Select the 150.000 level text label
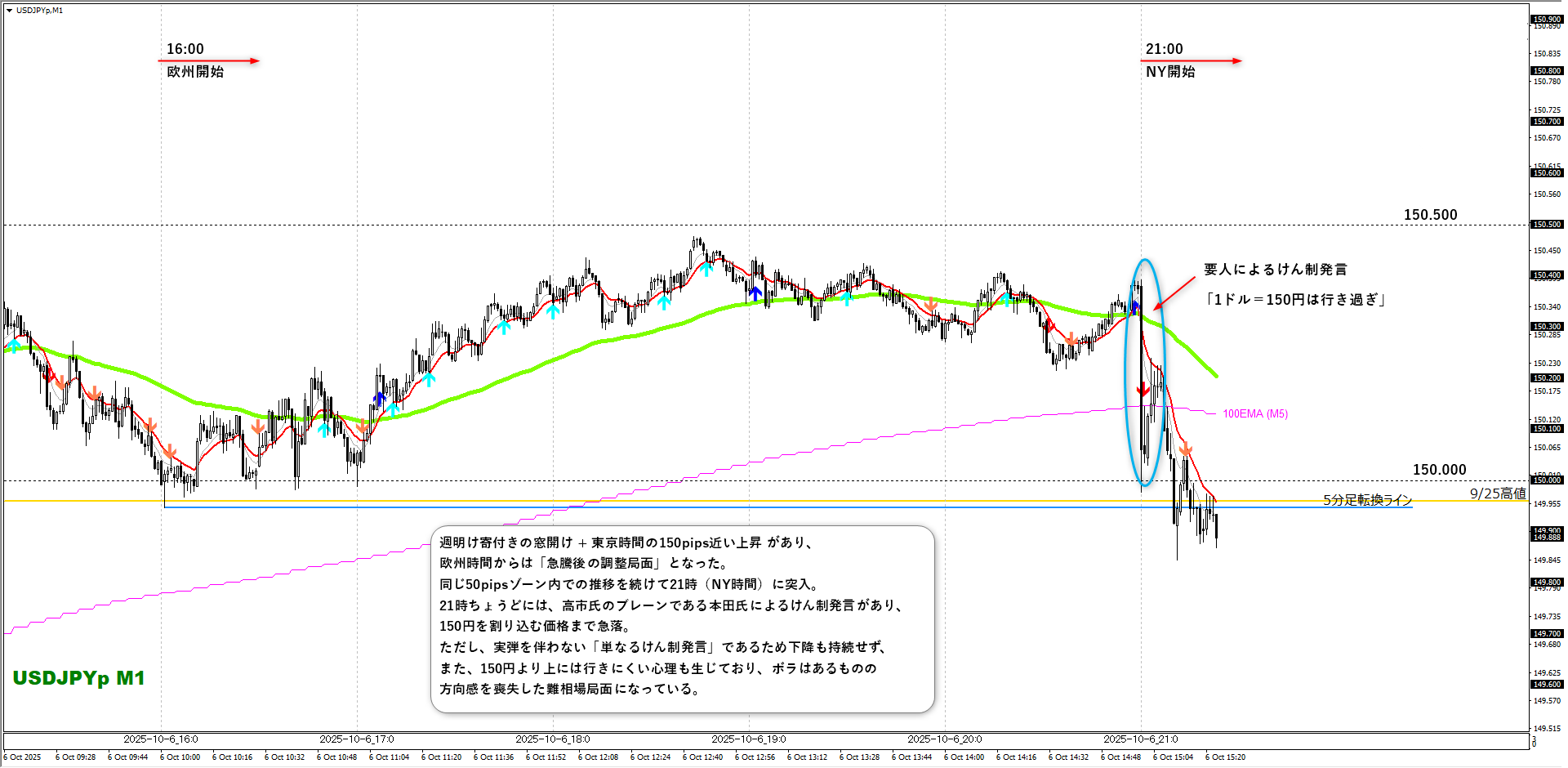Screen dimensions: 1568x768 pos(1439,470)
